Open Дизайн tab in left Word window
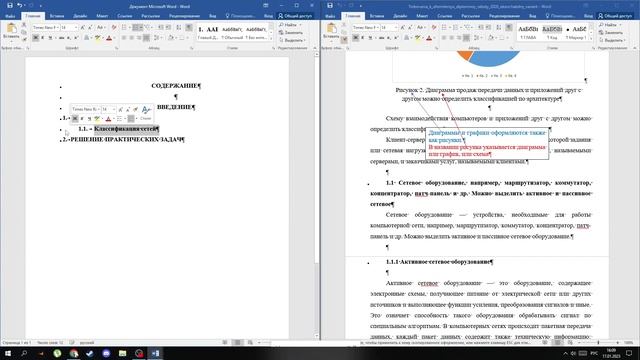Image resolution: width=640 pixels, height=360 pixels. [x=80, y=16]
